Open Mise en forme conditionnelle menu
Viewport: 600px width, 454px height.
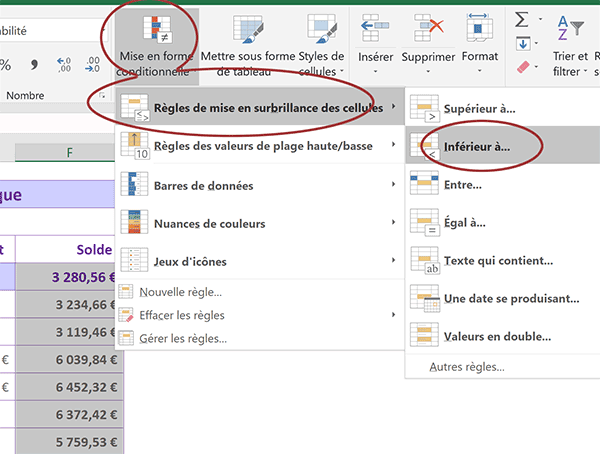[157, 46]
